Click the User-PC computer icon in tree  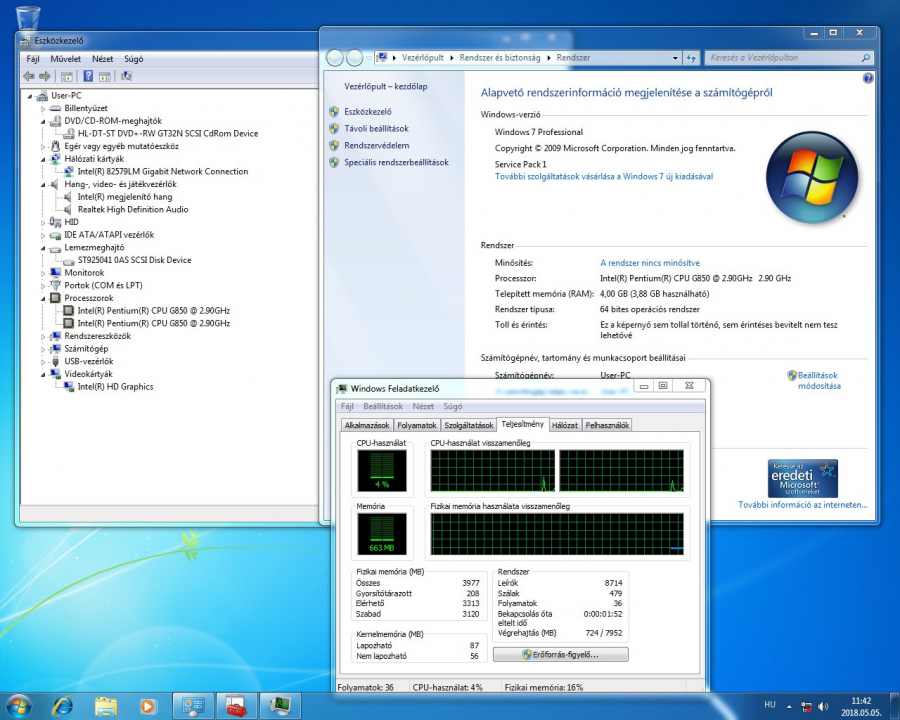42,96
